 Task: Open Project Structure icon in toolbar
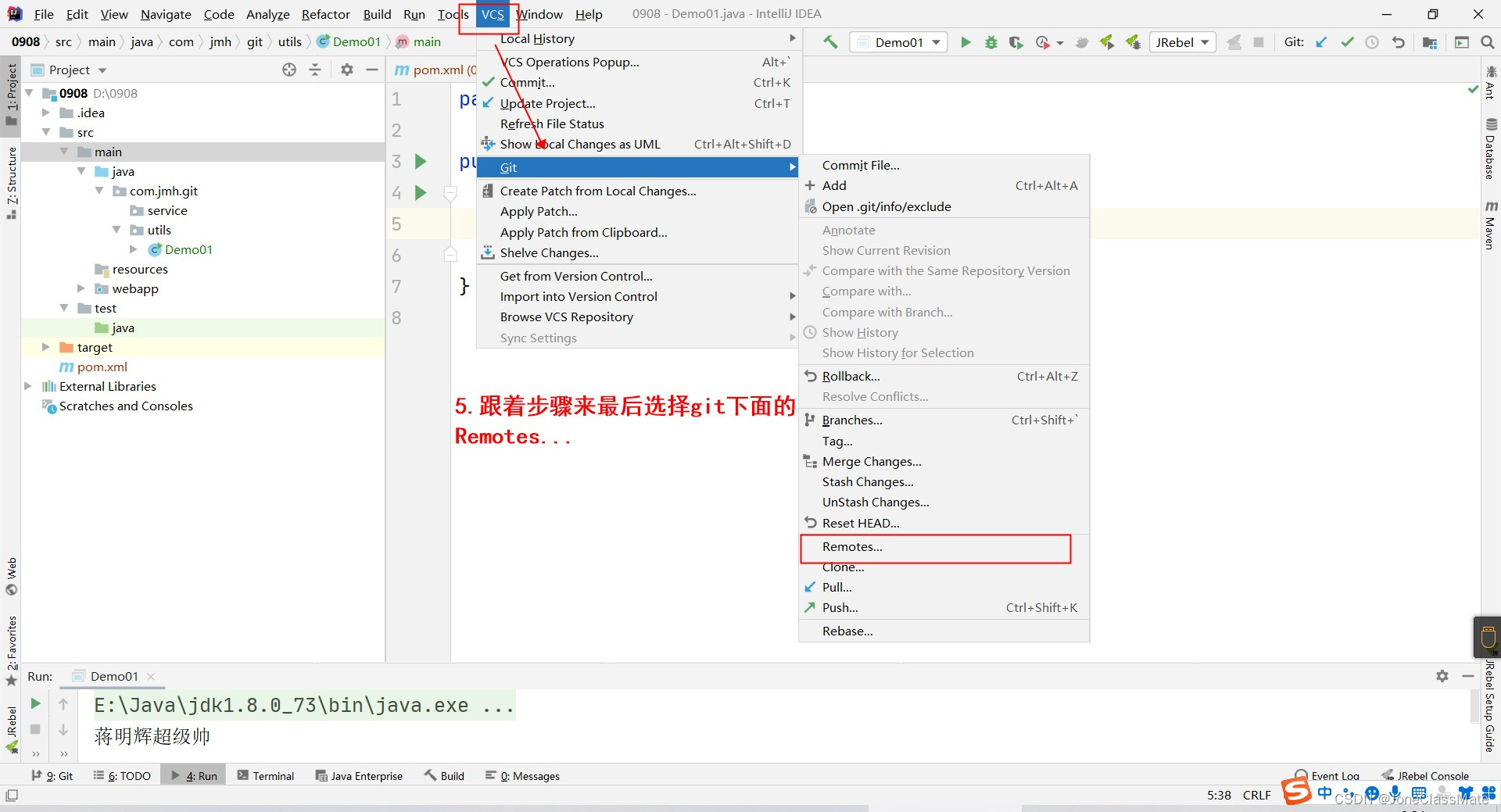click(x=1430, y=42)
